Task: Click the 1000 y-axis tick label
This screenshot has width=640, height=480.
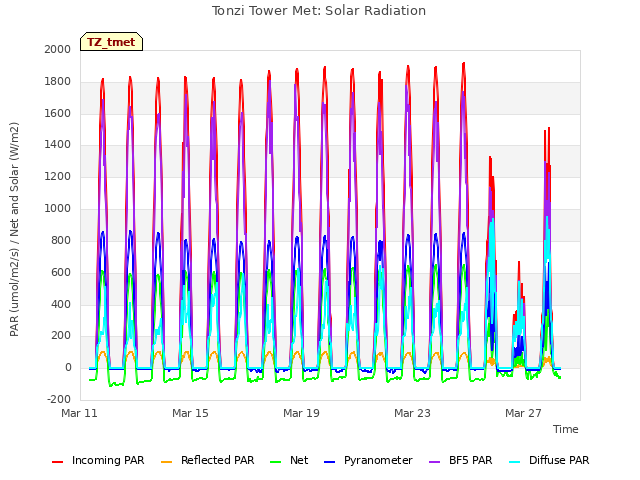Action: 58,208
